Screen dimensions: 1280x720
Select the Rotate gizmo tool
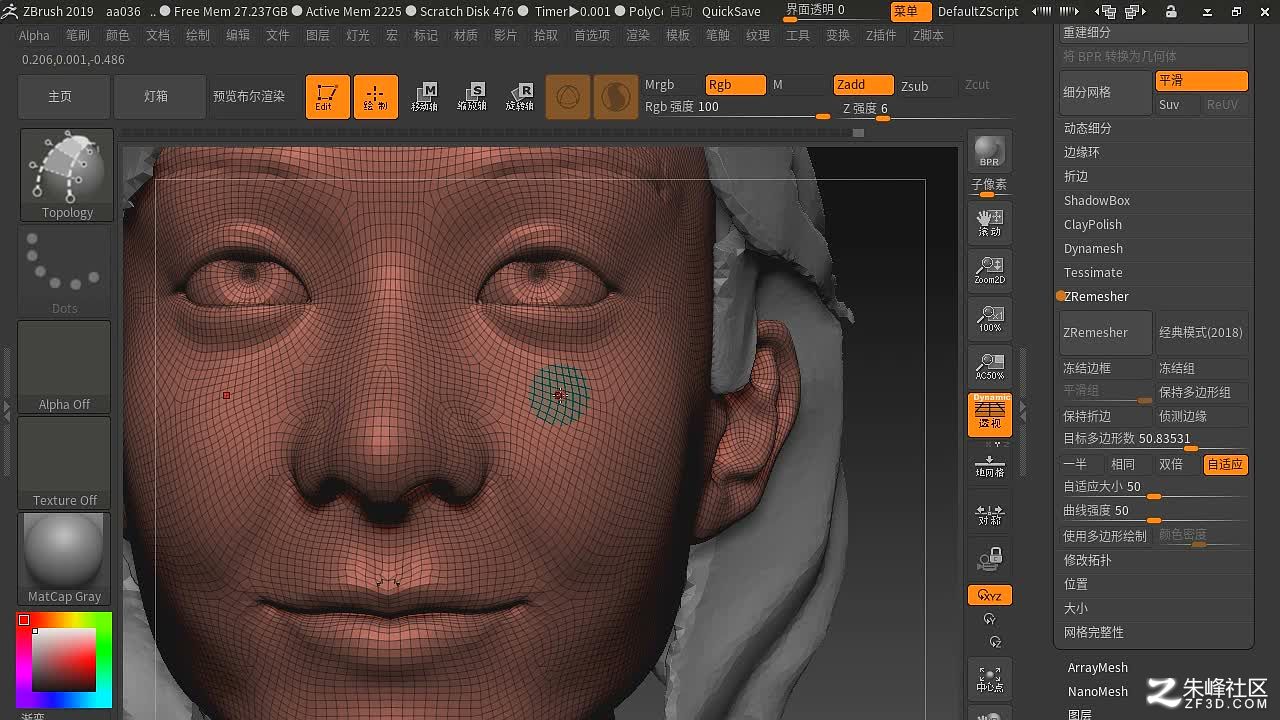point(520,97)
